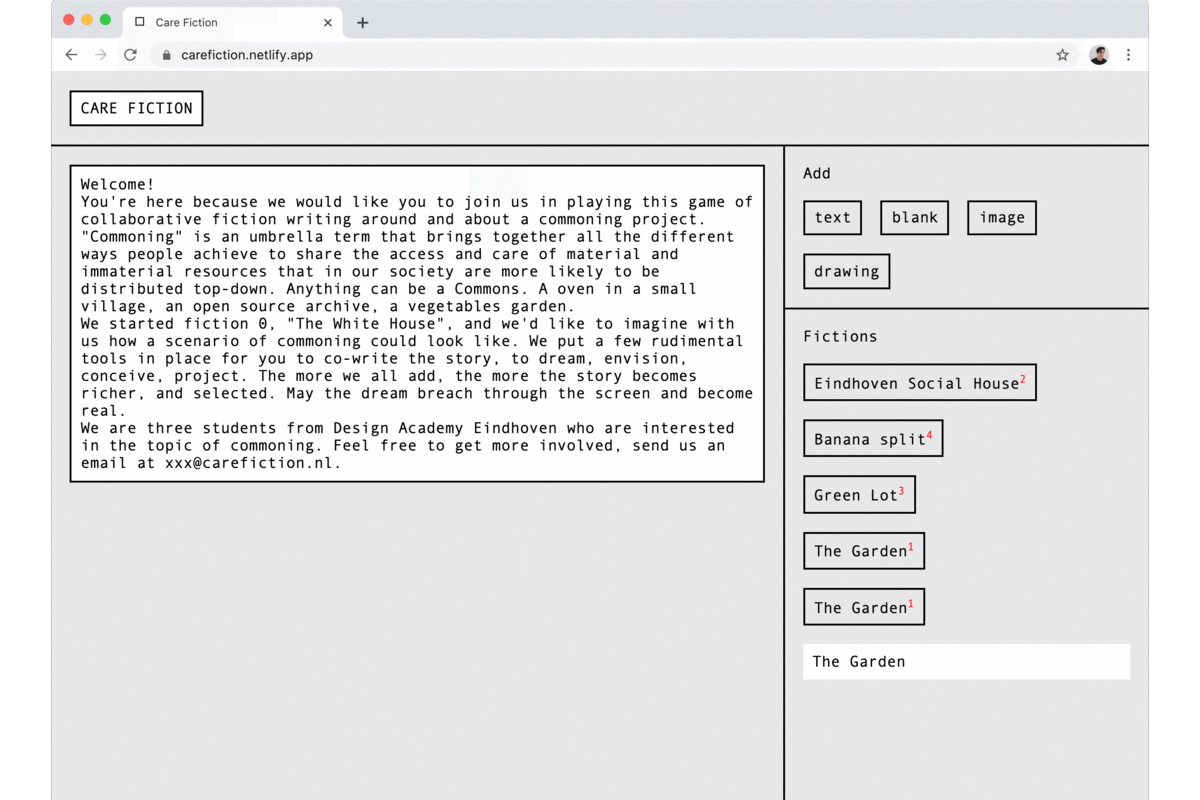This screenshot has height=800, width=1200.
Task: Add an image block
Action: pyautogui.click(x=1002, y=218)
